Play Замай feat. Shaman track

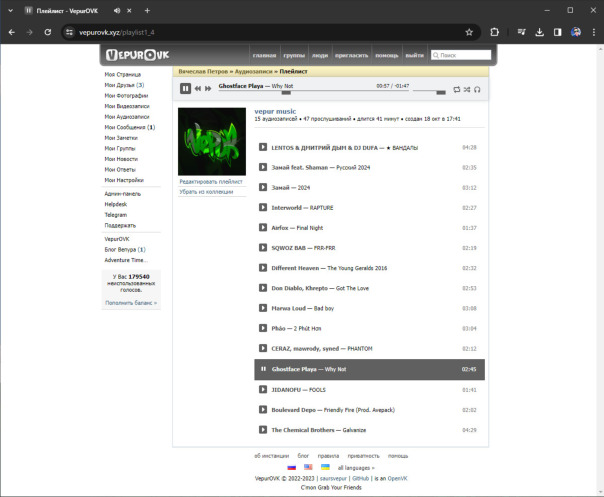coord(263,167)
